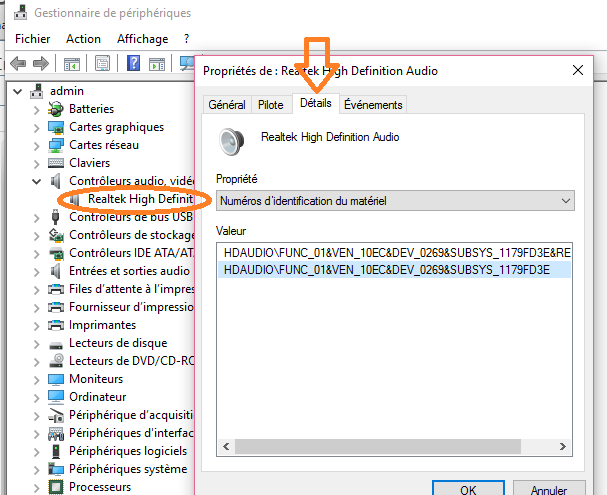Switch to the Pilote tab
Screen dimensions: 607x495
pos(271,104)
